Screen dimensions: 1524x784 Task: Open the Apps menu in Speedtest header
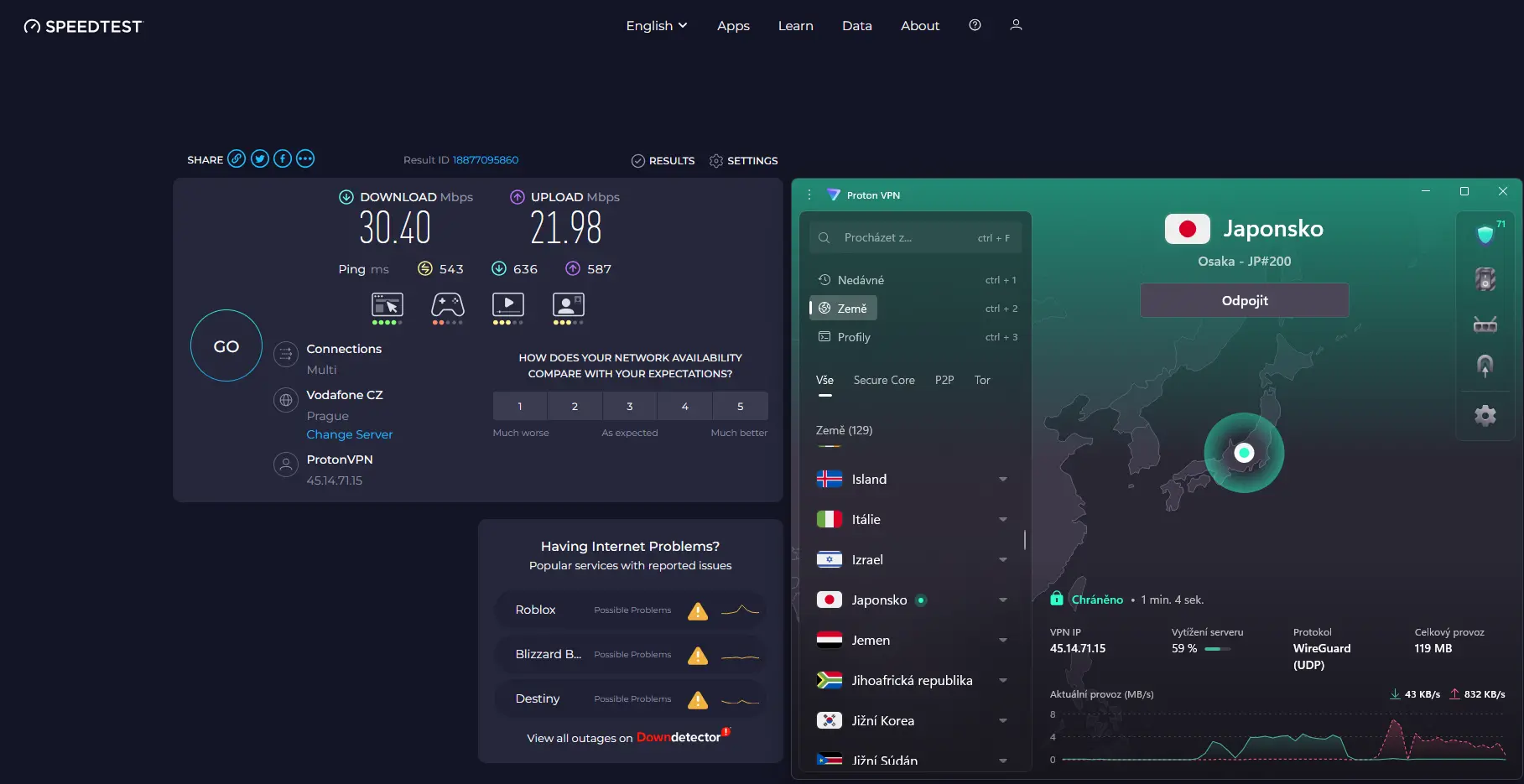click(732, 25)
